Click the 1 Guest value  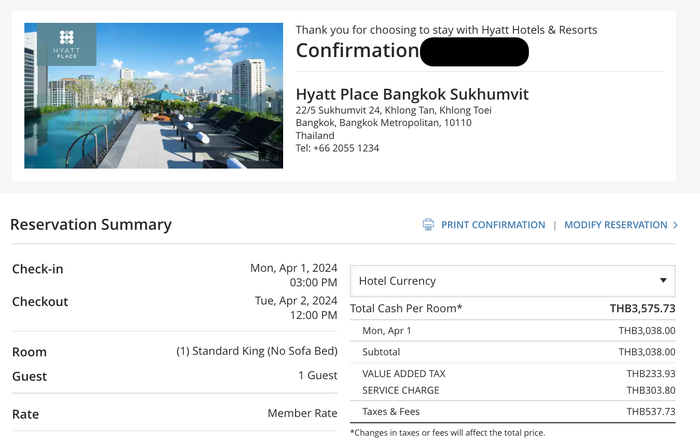click(317, 375)
